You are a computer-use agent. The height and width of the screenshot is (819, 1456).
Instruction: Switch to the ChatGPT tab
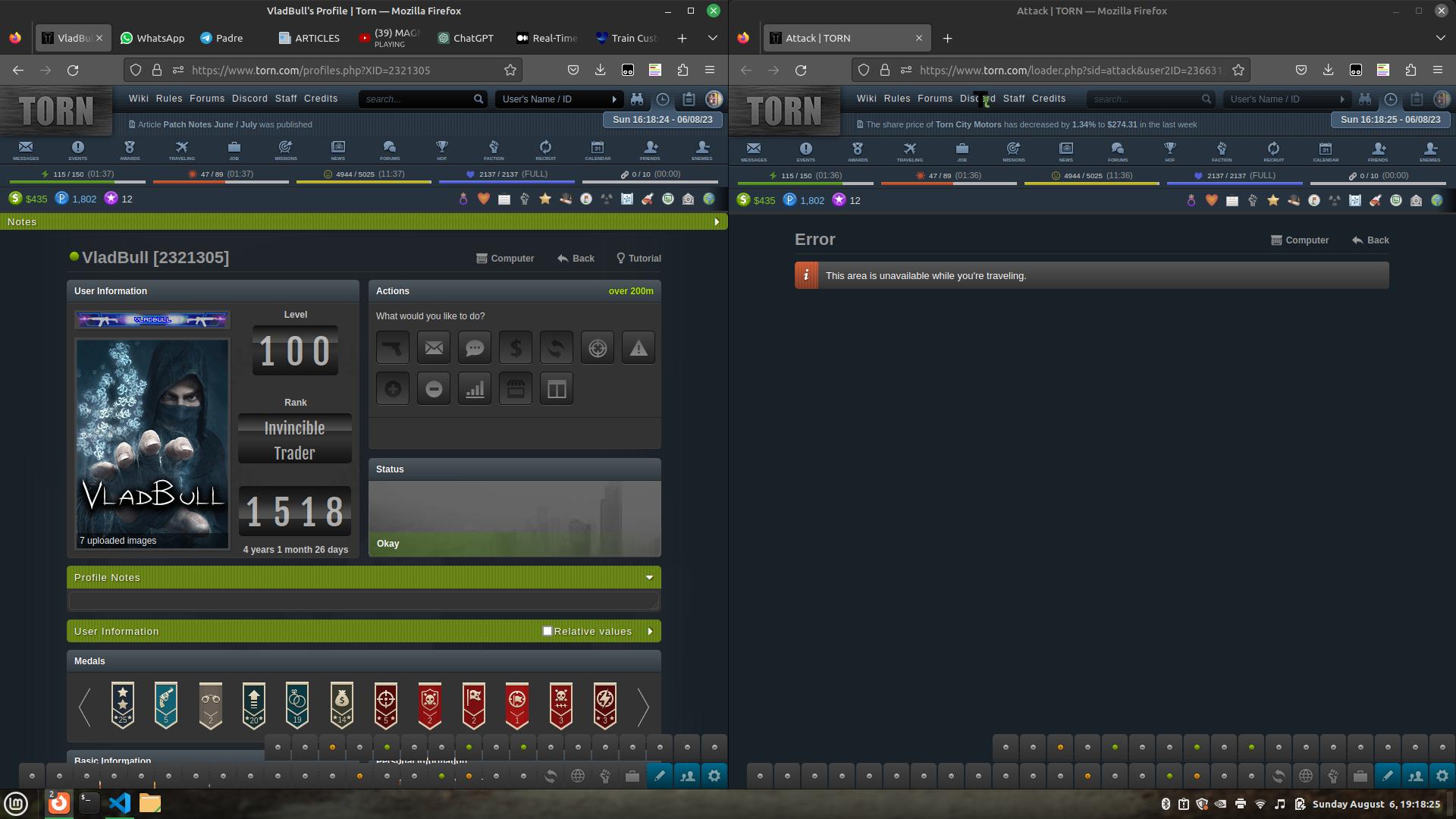tap(466, 38)
